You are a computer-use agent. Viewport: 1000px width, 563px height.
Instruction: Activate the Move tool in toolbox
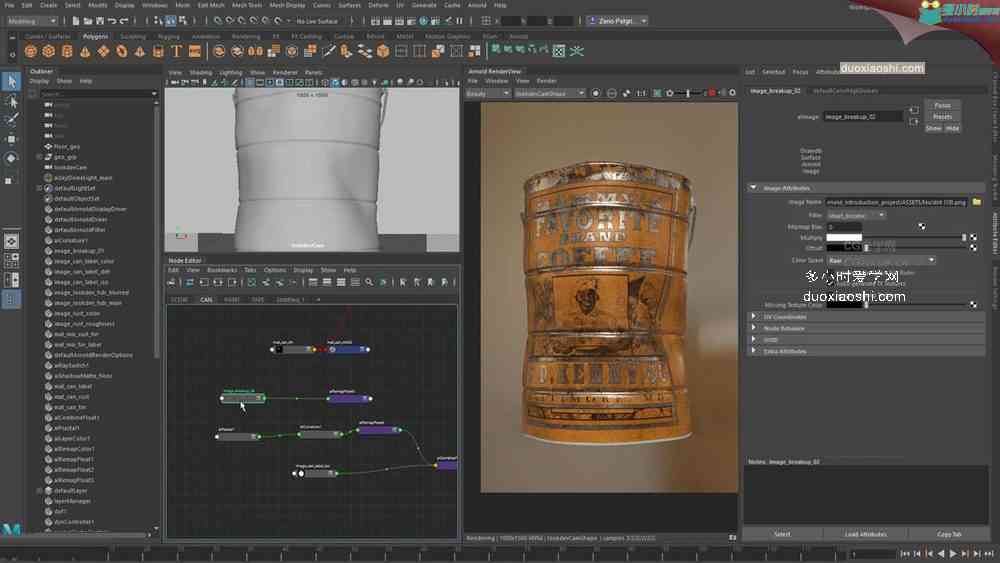click(x=11, y=139)
